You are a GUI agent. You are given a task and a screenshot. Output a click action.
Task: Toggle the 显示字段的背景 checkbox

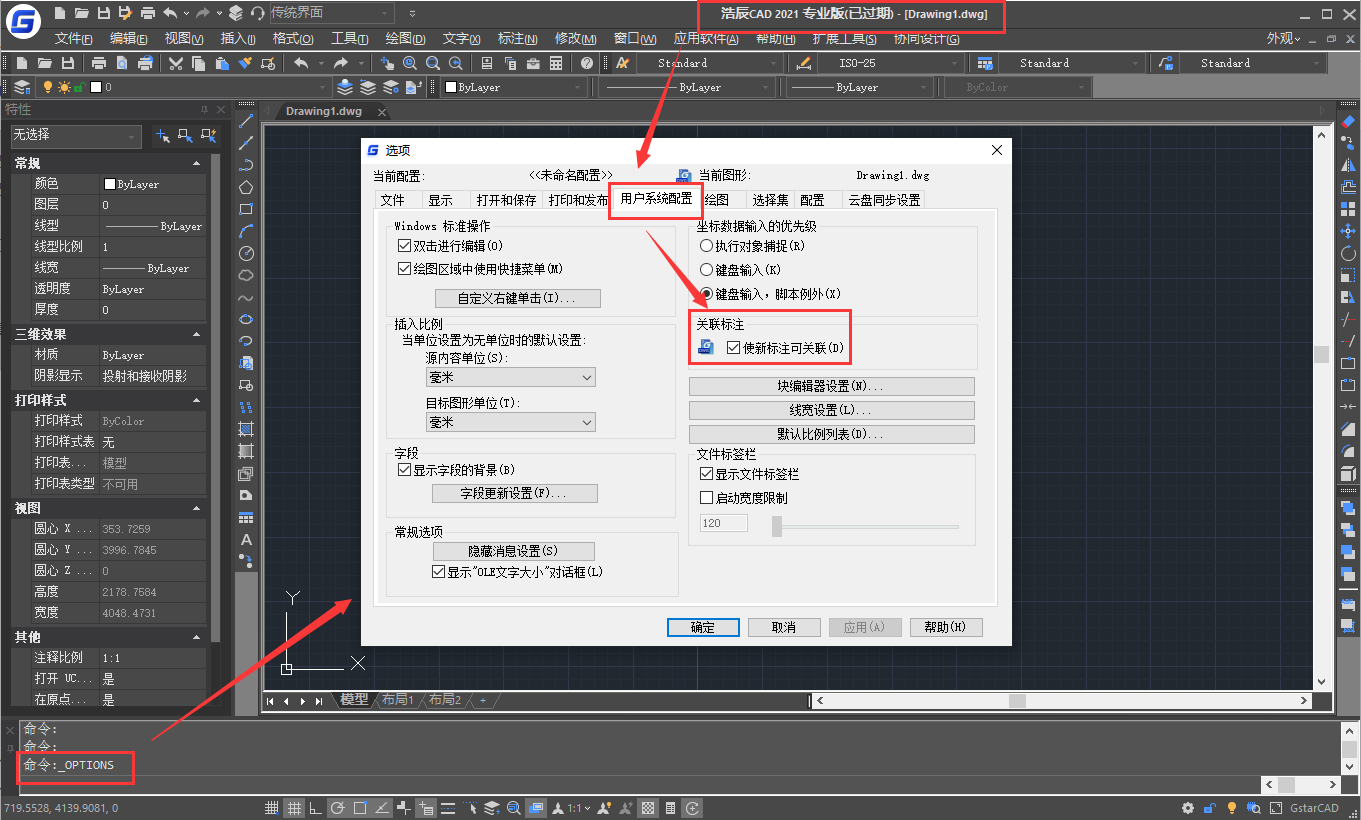point(405,469)
